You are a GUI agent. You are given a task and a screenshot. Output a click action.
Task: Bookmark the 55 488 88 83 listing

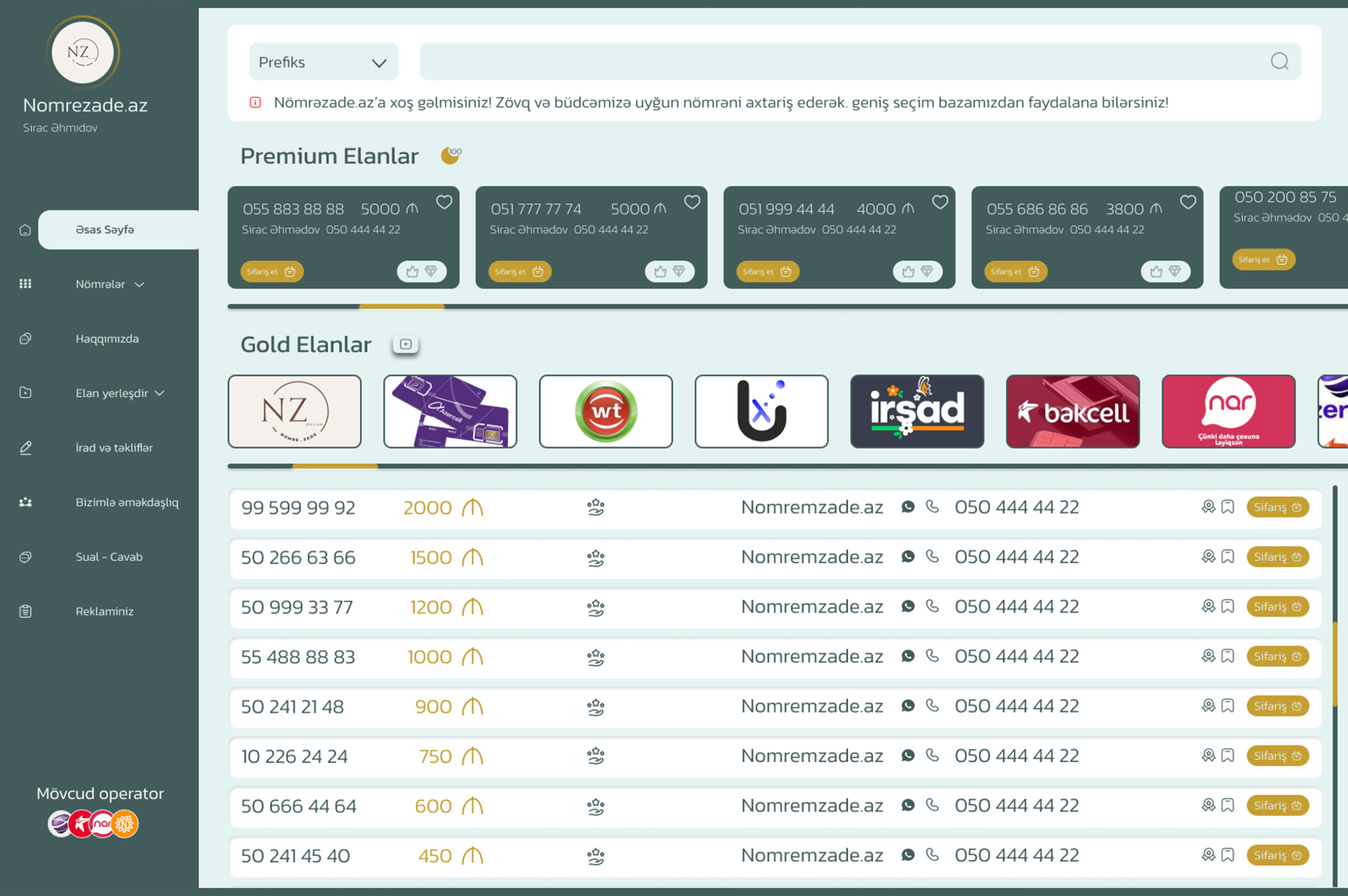1227,656
